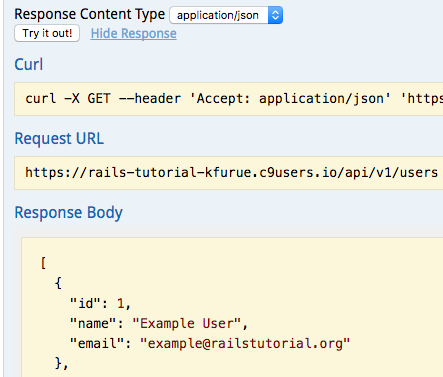The height and width of the screenshot is (377, 443).
Task: Click the "name": "Example User" line
Action: coord(159,324)
